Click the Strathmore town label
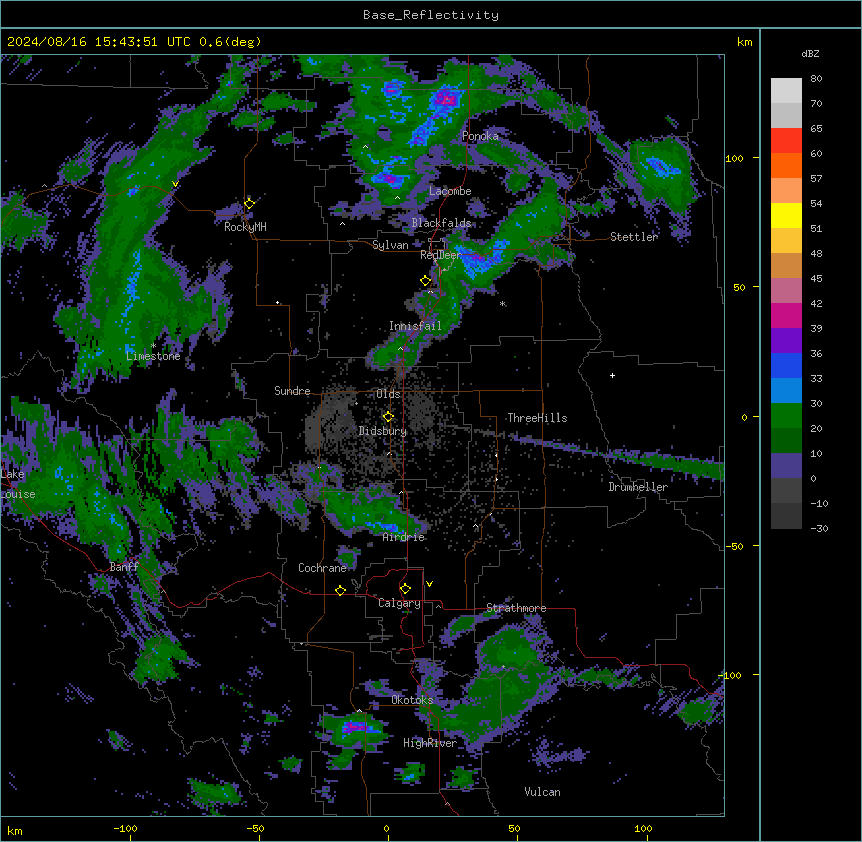This screenshot has height=842, width=862. [516, 608]
